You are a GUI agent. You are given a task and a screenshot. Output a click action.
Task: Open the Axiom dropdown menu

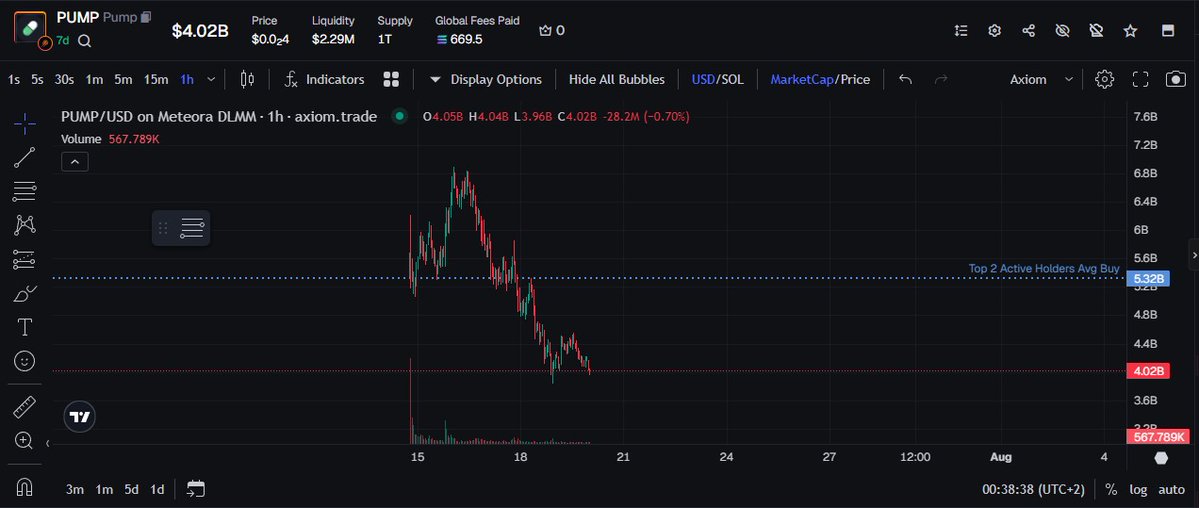point(1041,79)
